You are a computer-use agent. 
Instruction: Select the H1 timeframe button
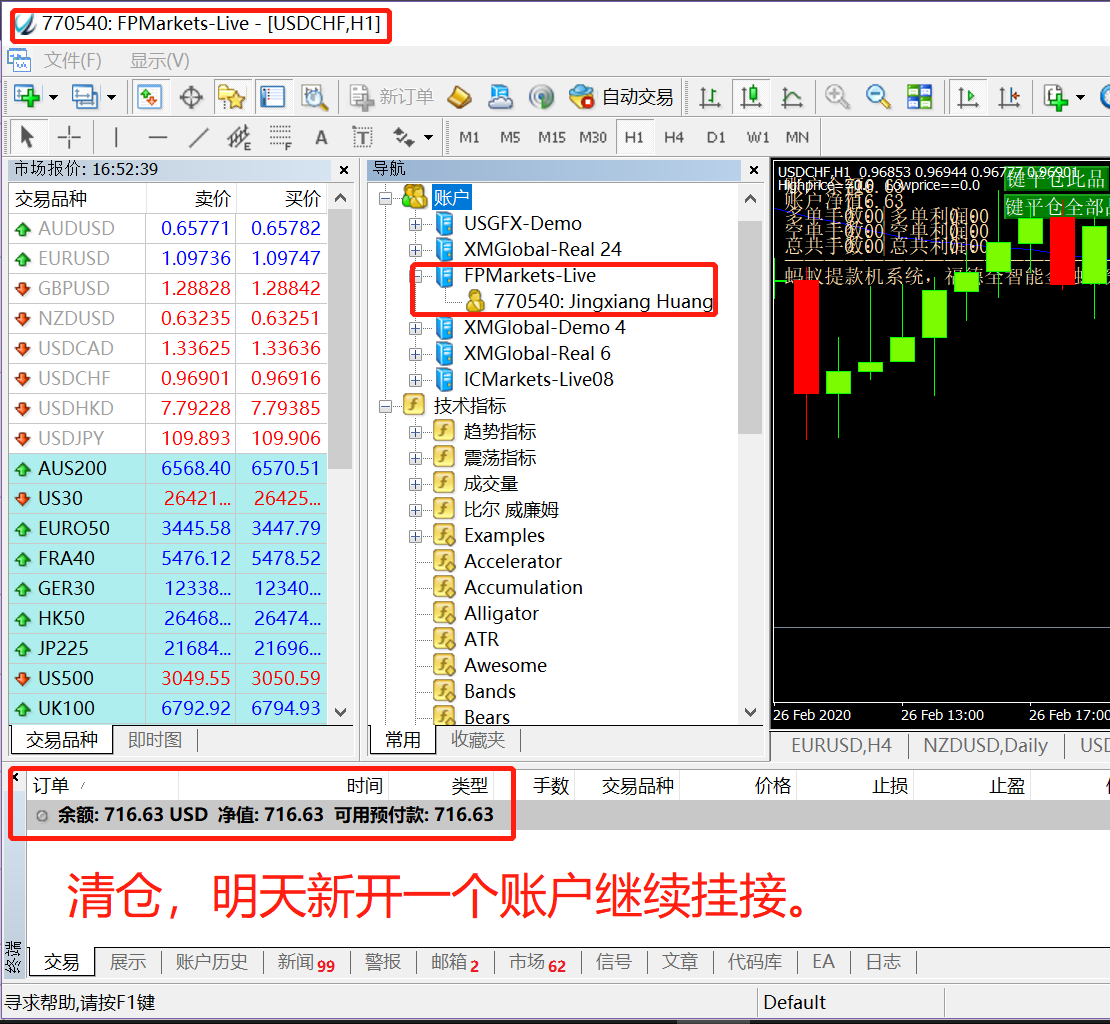point(634,137)
